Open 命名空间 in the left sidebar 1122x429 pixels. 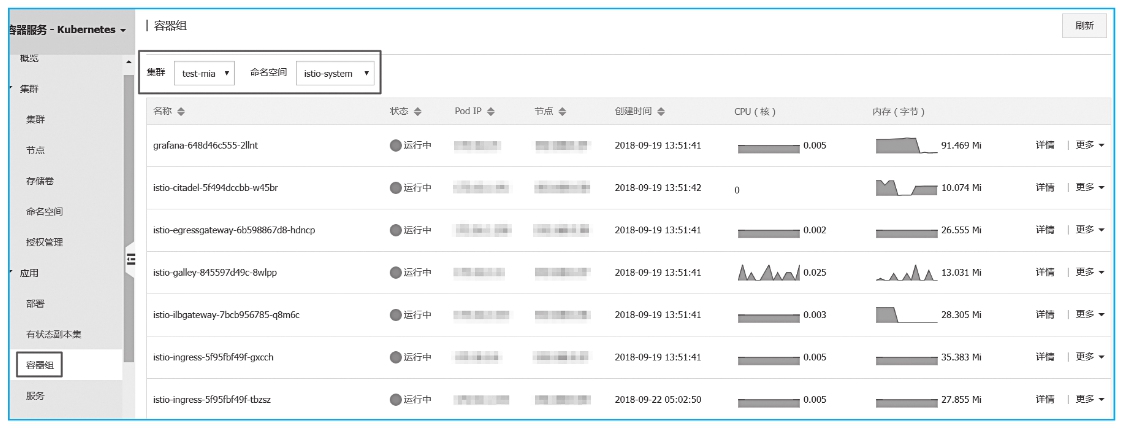[x=44, y=212]
